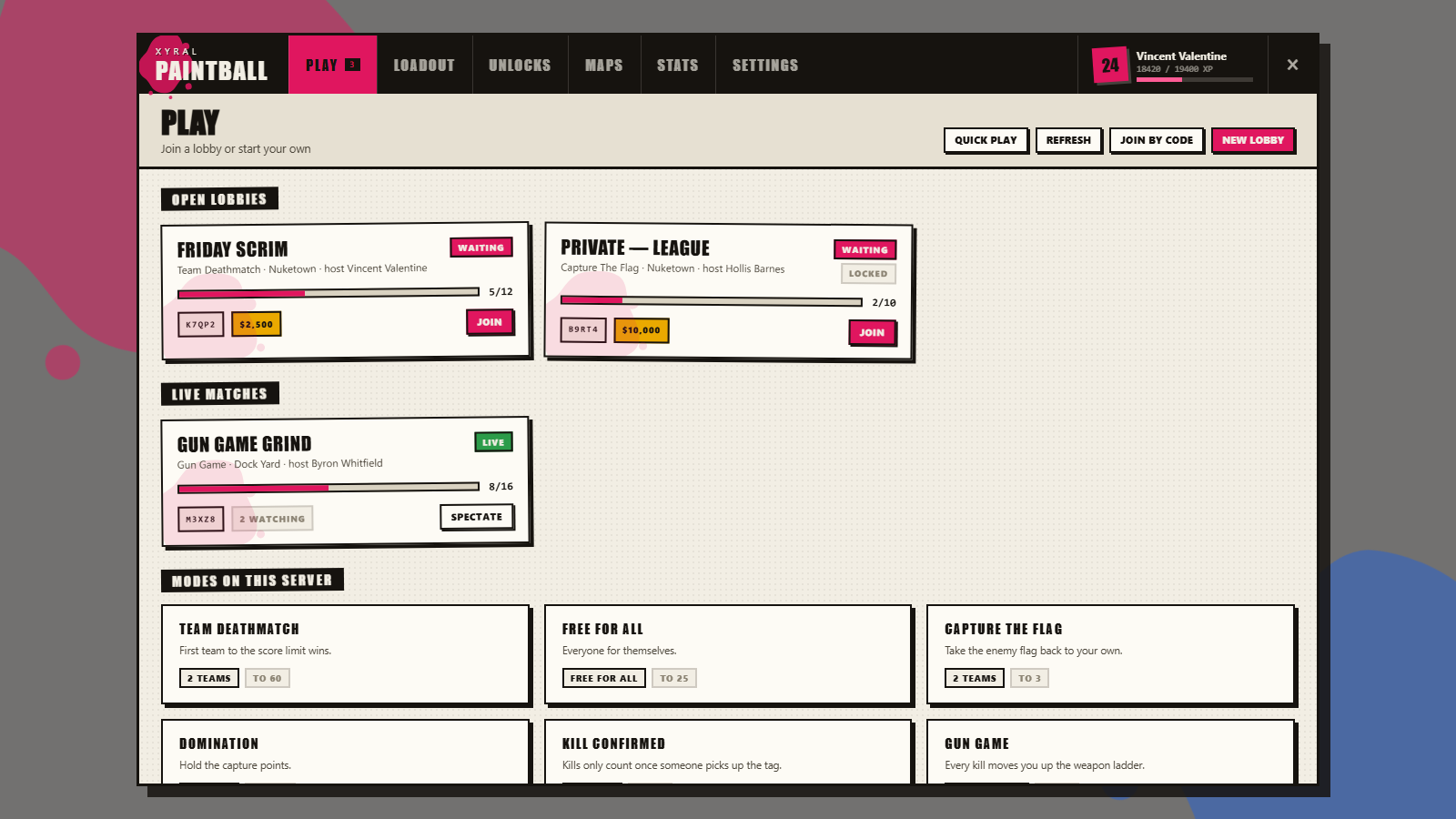Click the Quick Play button

(x=986, y=140)
